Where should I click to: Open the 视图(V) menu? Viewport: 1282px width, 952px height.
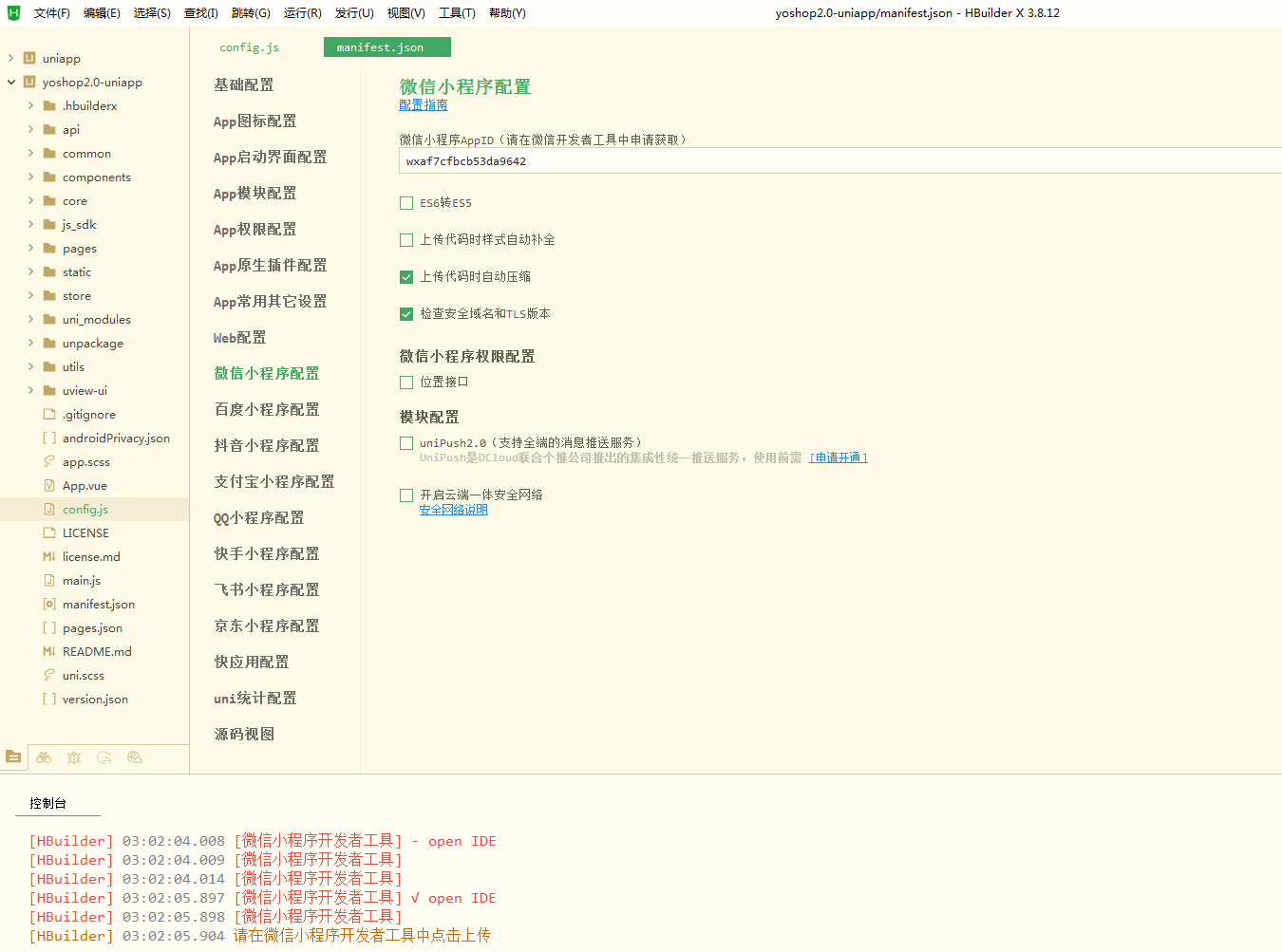pos(405,13)
